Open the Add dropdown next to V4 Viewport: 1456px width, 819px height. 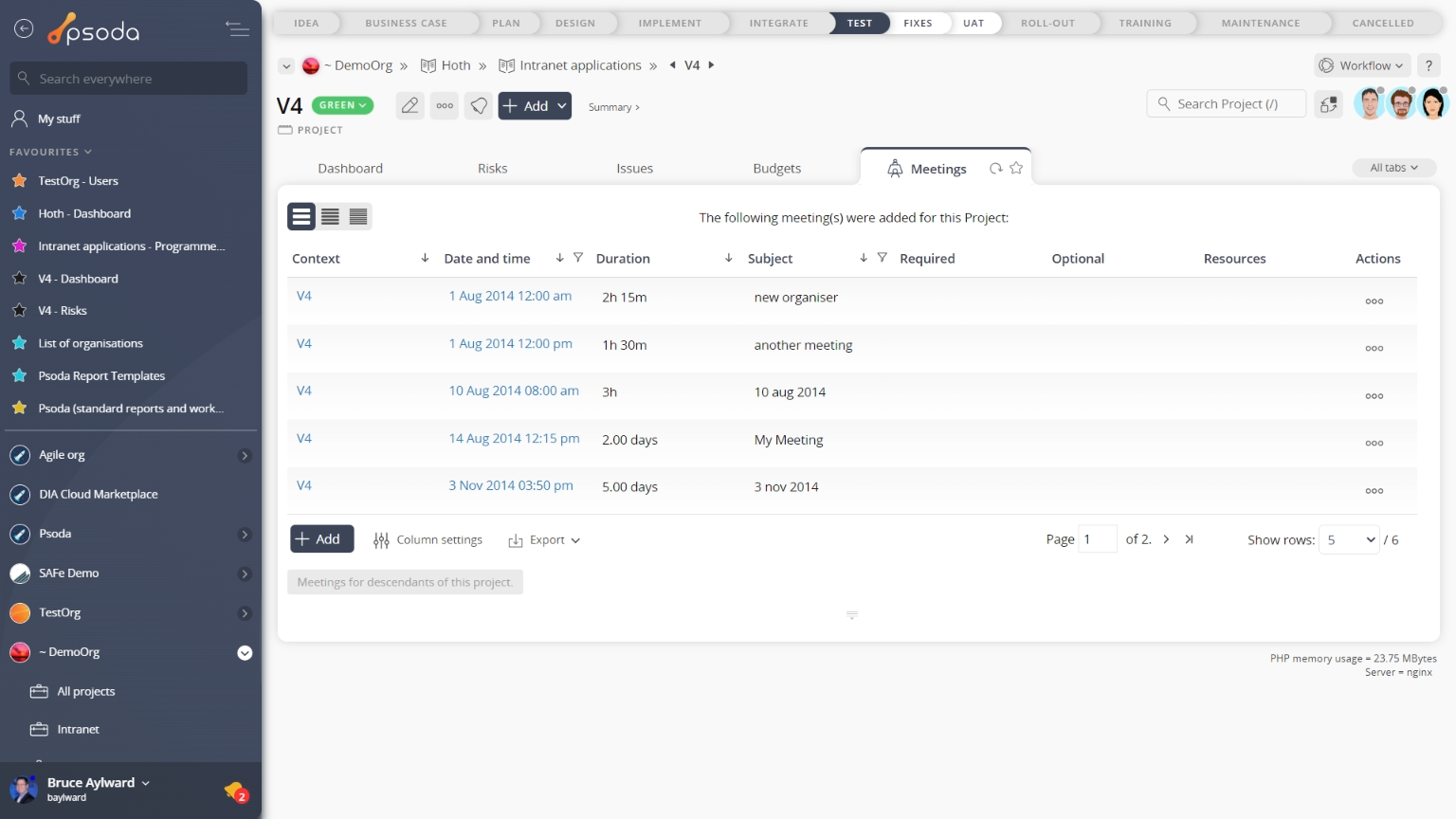point(562,106)
